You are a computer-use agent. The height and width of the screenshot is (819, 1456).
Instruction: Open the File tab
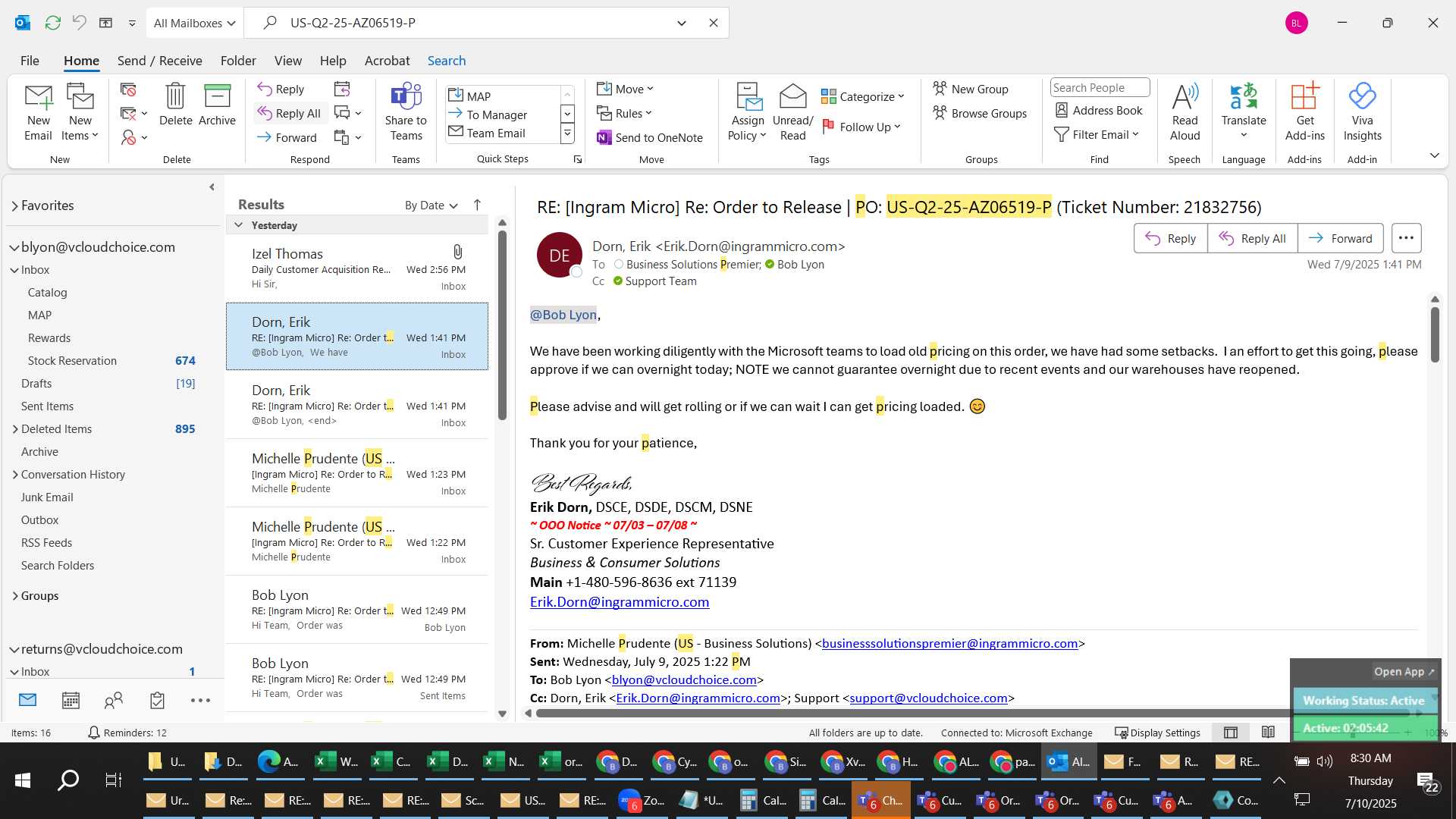click(x=30, y=61)
